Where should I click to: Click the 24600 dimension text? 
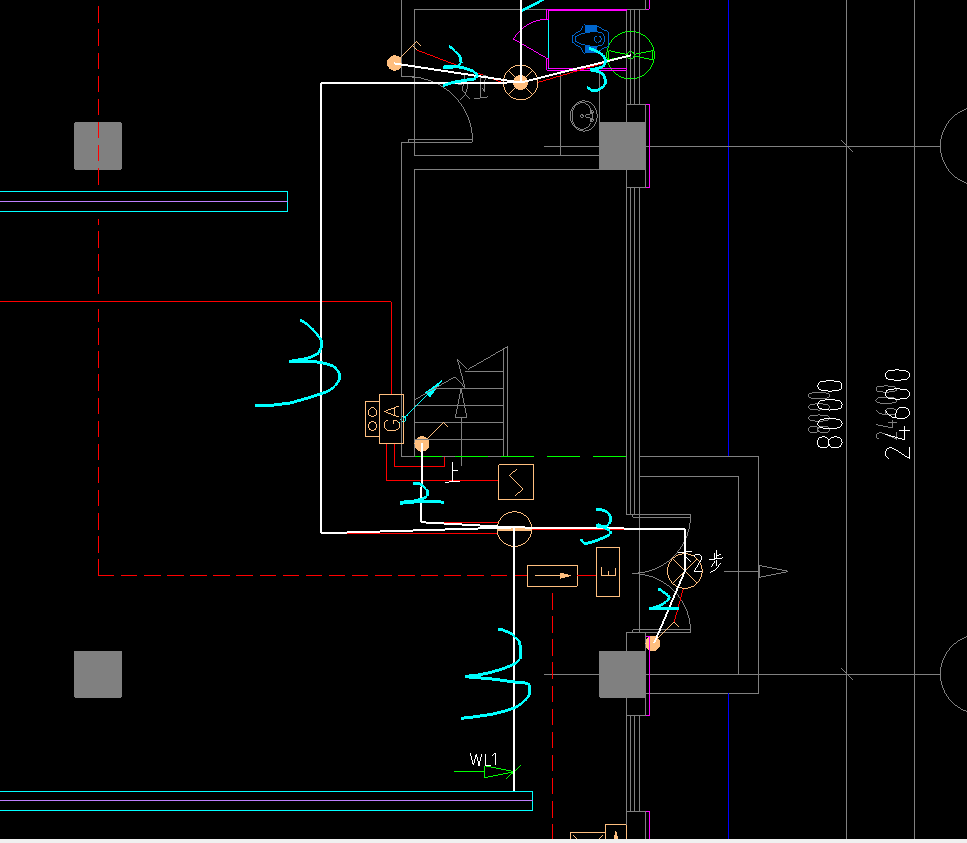tap(894, 414)
